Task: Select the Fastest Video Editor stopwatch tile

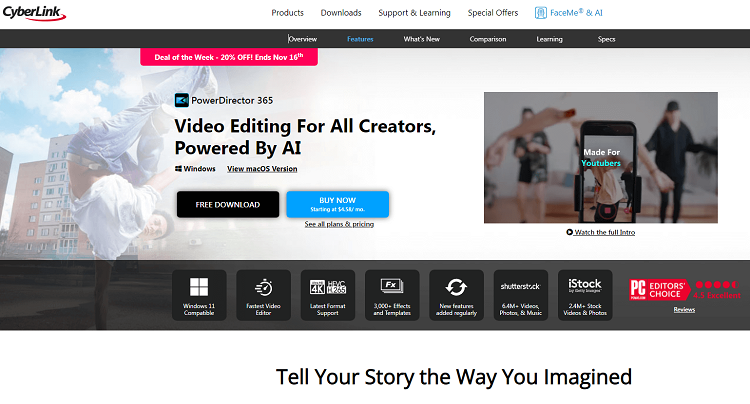Action: click(263, 295)
